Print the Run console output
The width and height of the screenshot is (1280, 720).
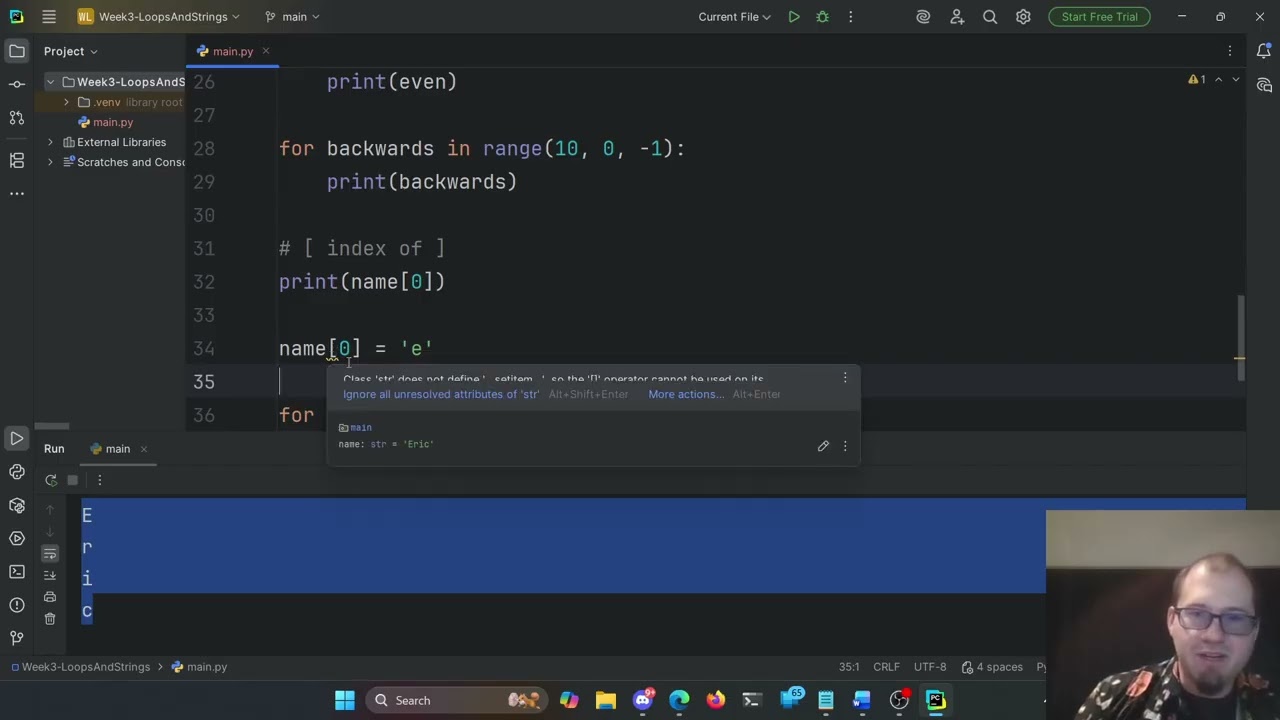[x=50, y=597]
